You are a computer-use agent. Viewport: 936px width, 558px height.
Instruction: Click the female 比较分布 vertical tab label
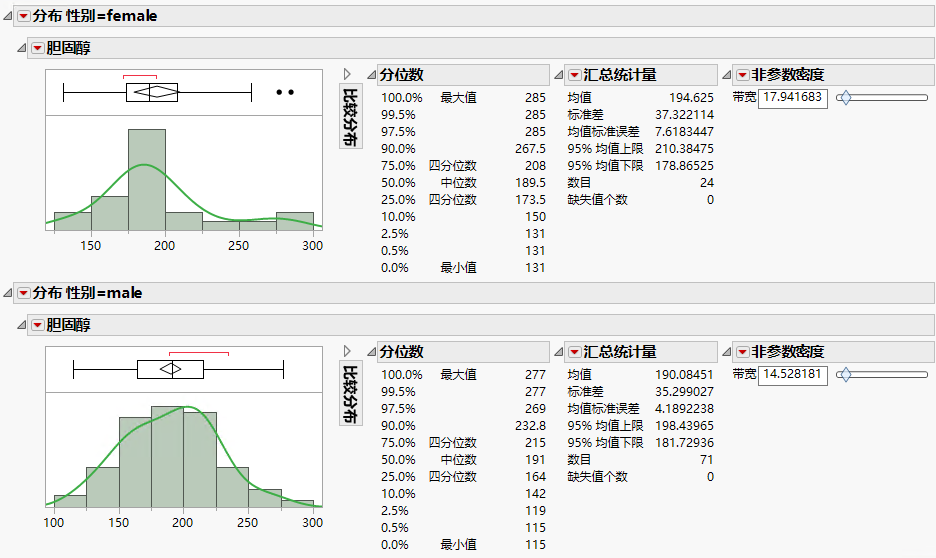point(350,117)
